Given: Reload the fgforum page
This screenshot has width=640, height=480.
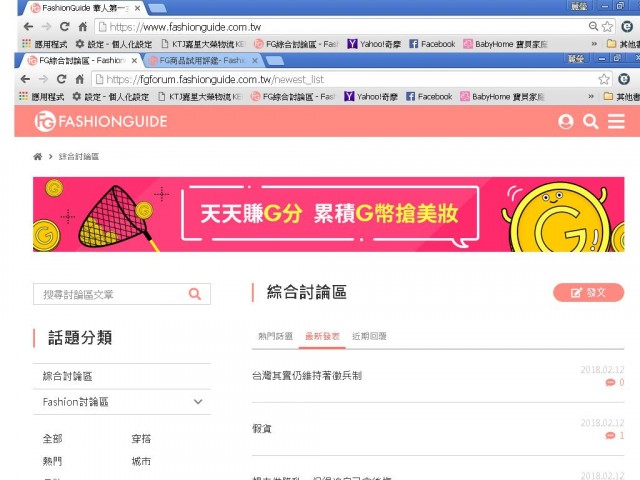Looking at the screenshot, I should [62, 79].
